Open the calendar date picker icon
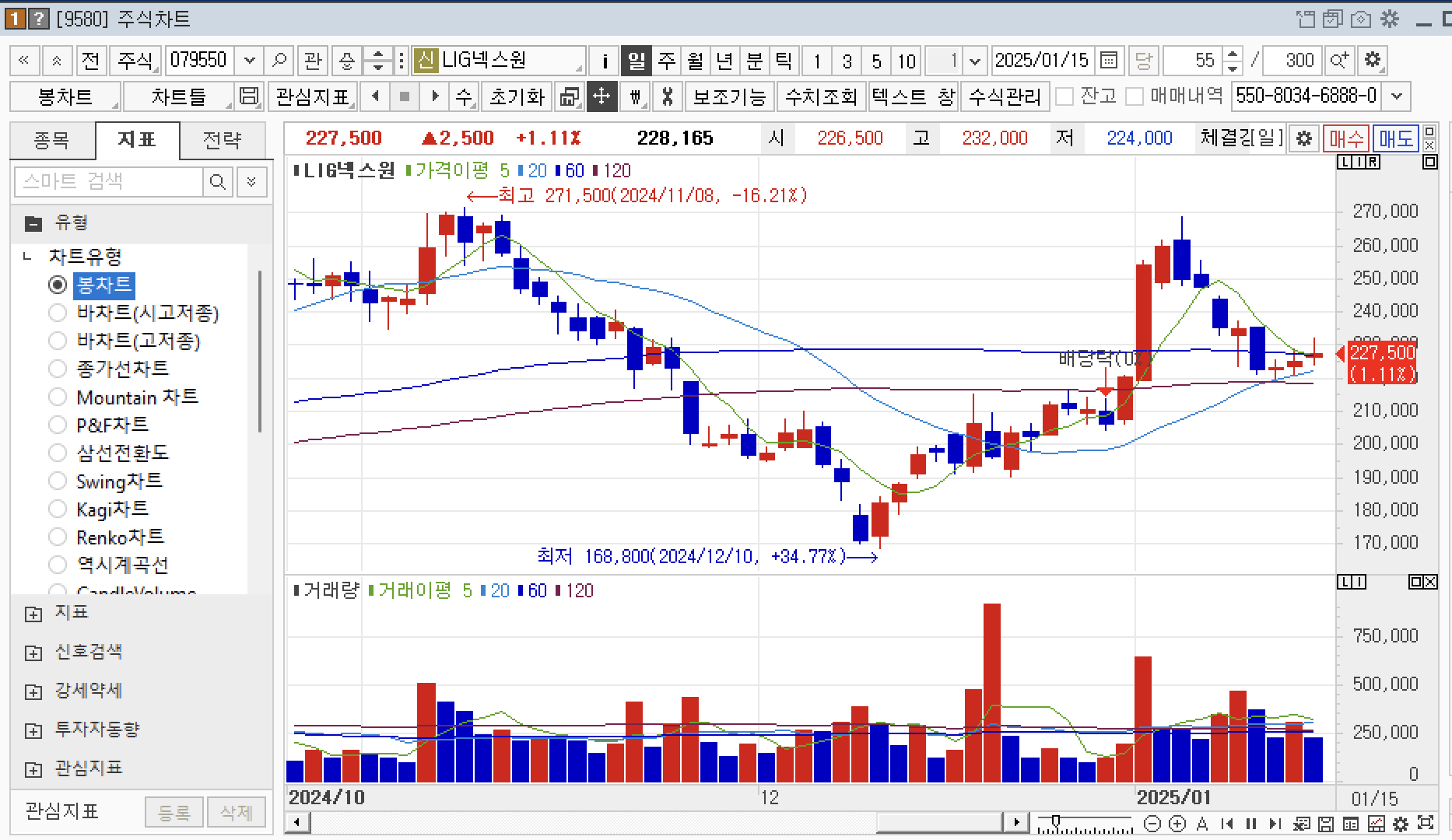The image size is (1452, 840). tap(1109, 60)
